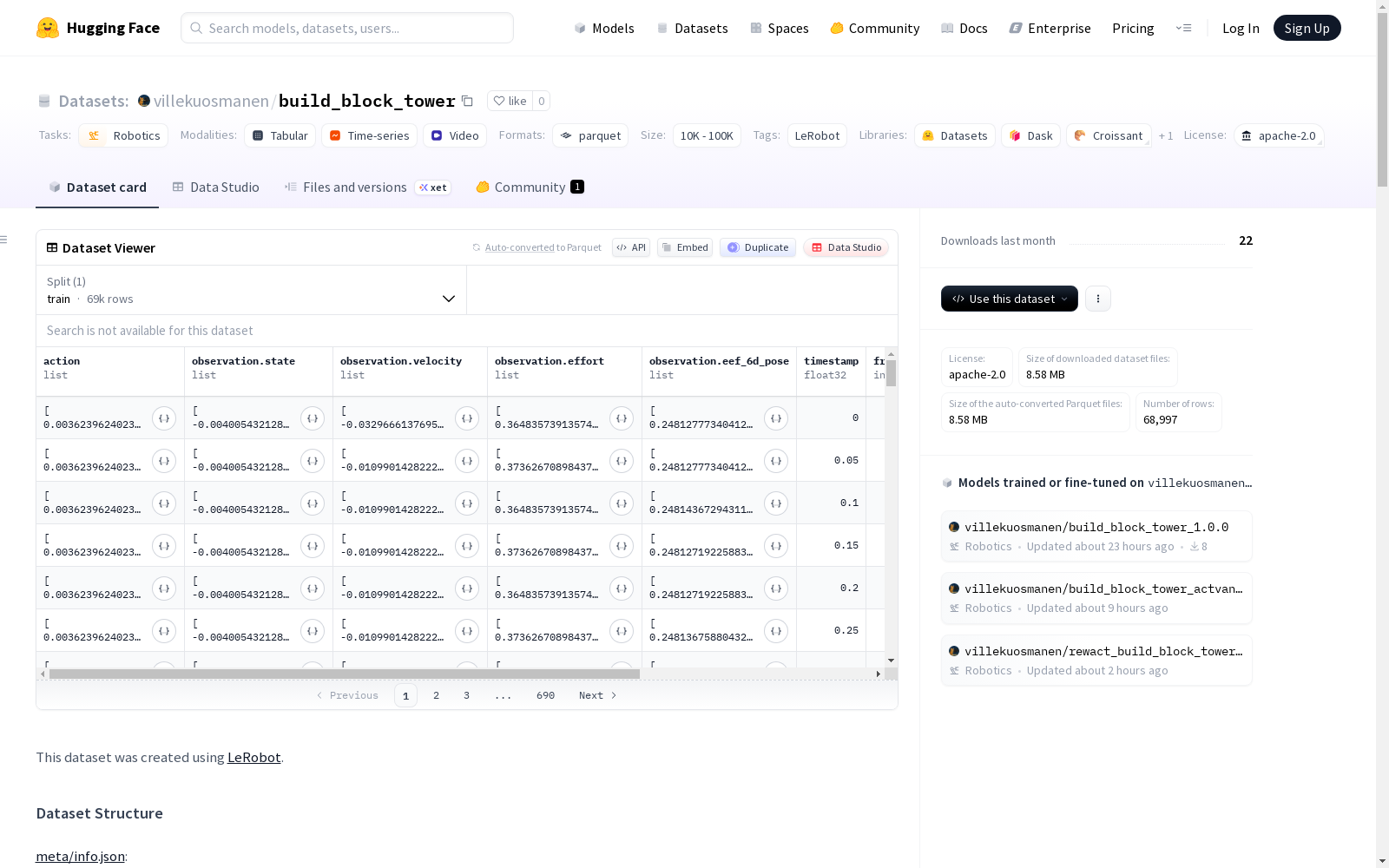Copy the dataset name to clipboard
Screen dimensions: 1389x868
467,101
